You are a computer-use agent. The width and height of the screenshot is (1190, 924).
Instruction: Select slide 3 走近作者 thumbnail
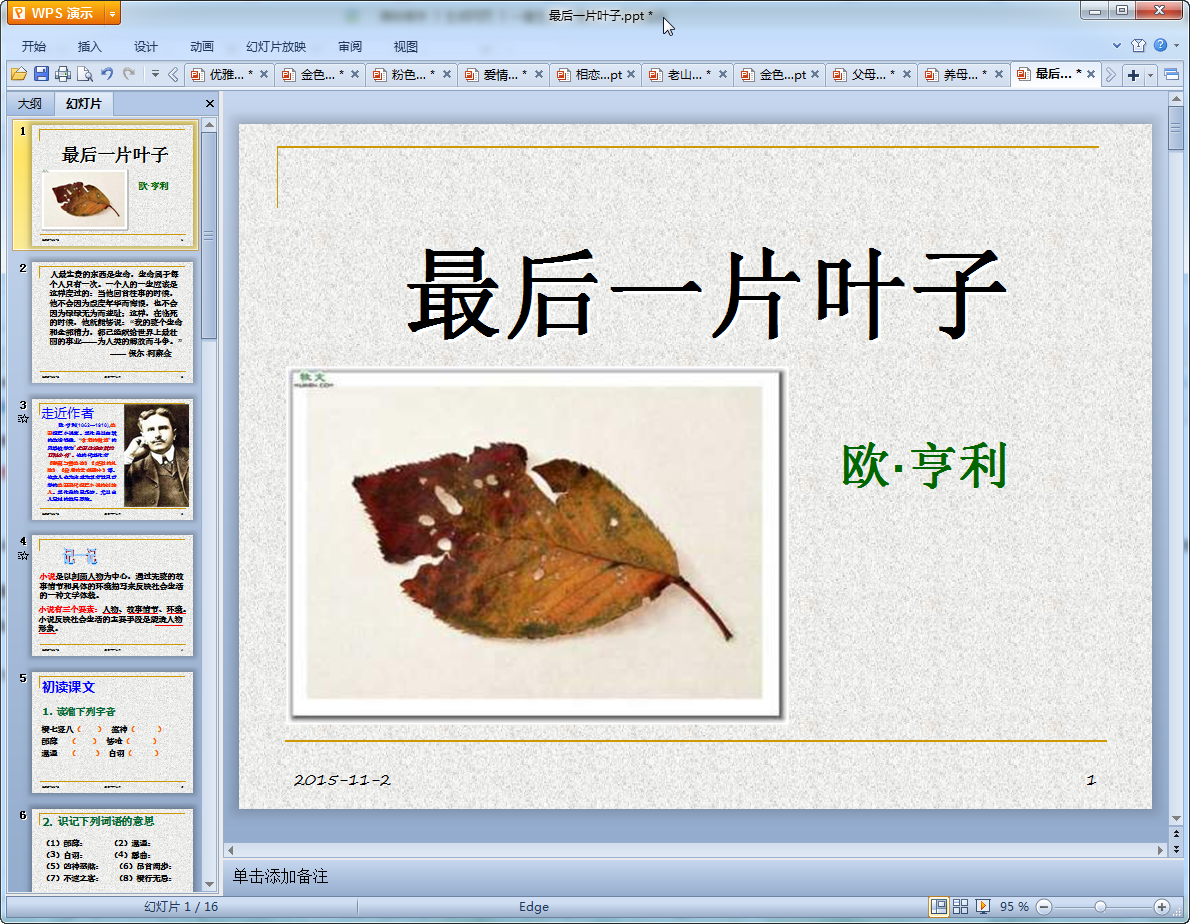coord(112,459)
